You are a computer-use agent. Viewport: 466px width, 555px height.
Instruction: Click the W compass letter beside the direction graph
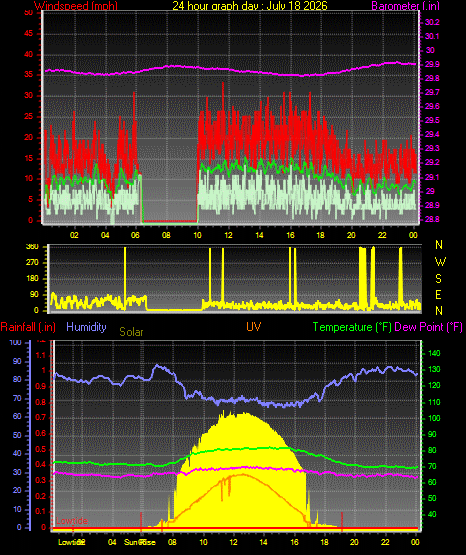tap(440, 262)
